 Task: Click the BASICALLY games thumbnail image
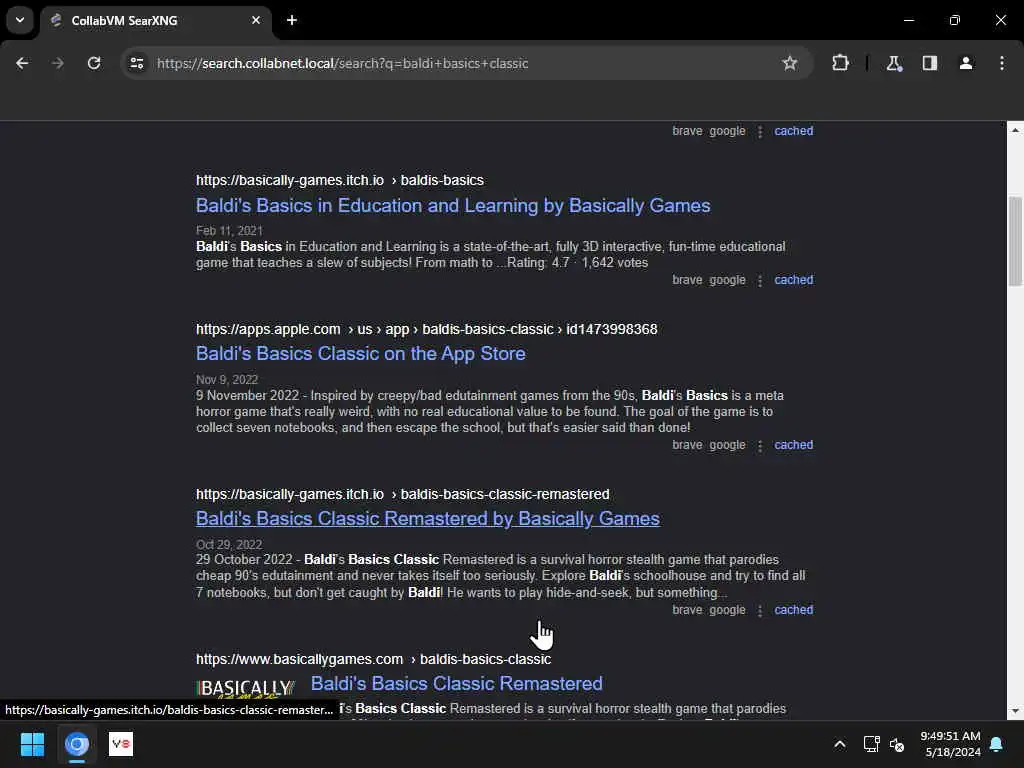tap(246, 688)
